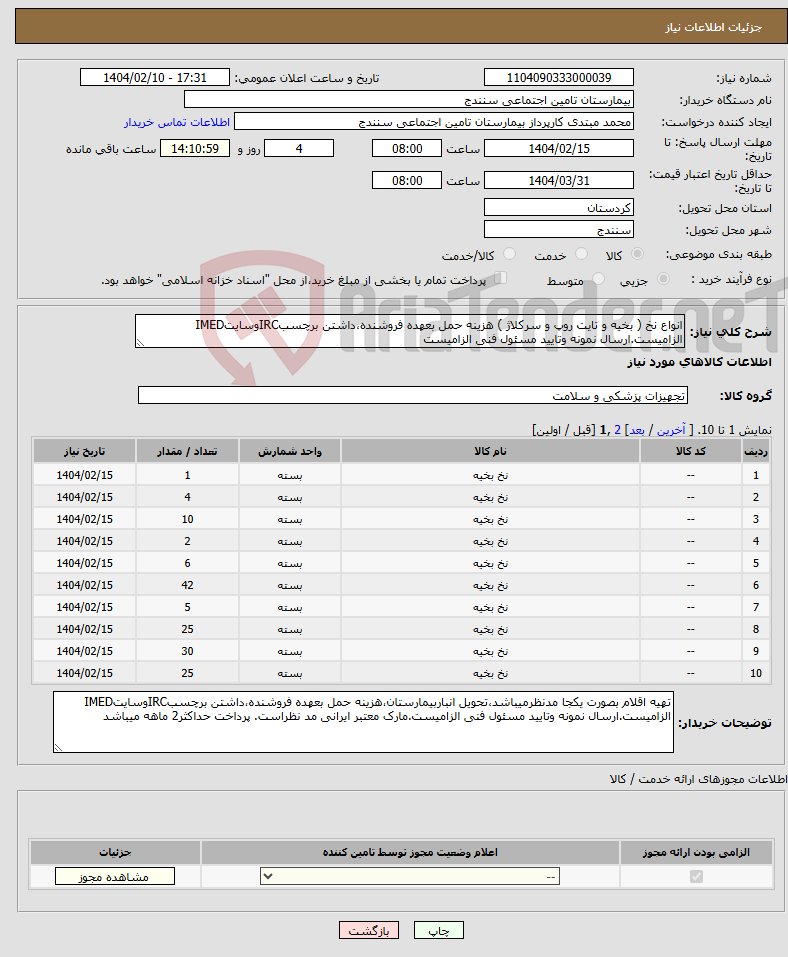Select the کالا radio button

coord(637,254)
